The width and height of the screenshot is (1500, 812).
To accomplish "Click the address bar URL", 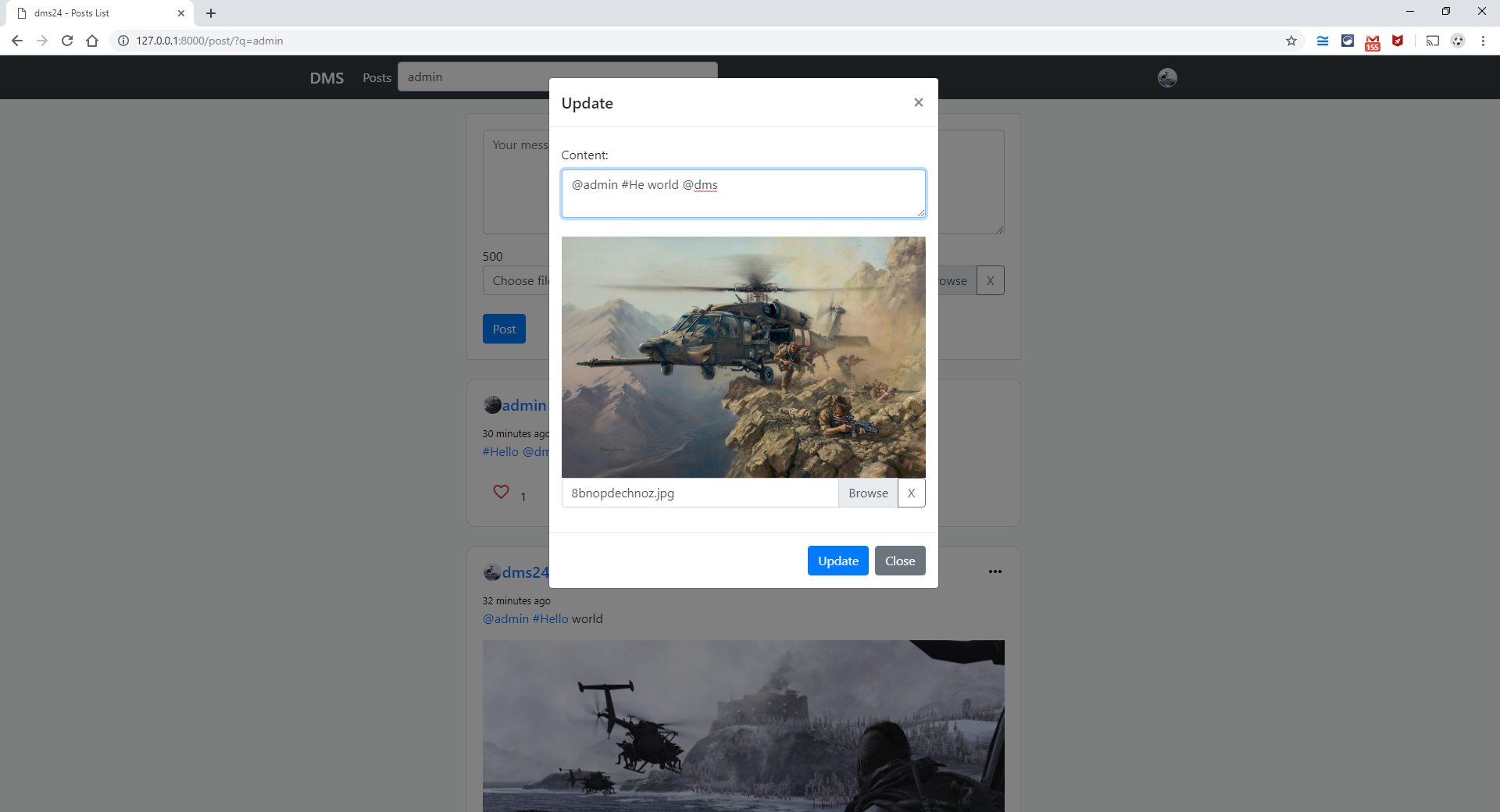I will pos(209,41).
